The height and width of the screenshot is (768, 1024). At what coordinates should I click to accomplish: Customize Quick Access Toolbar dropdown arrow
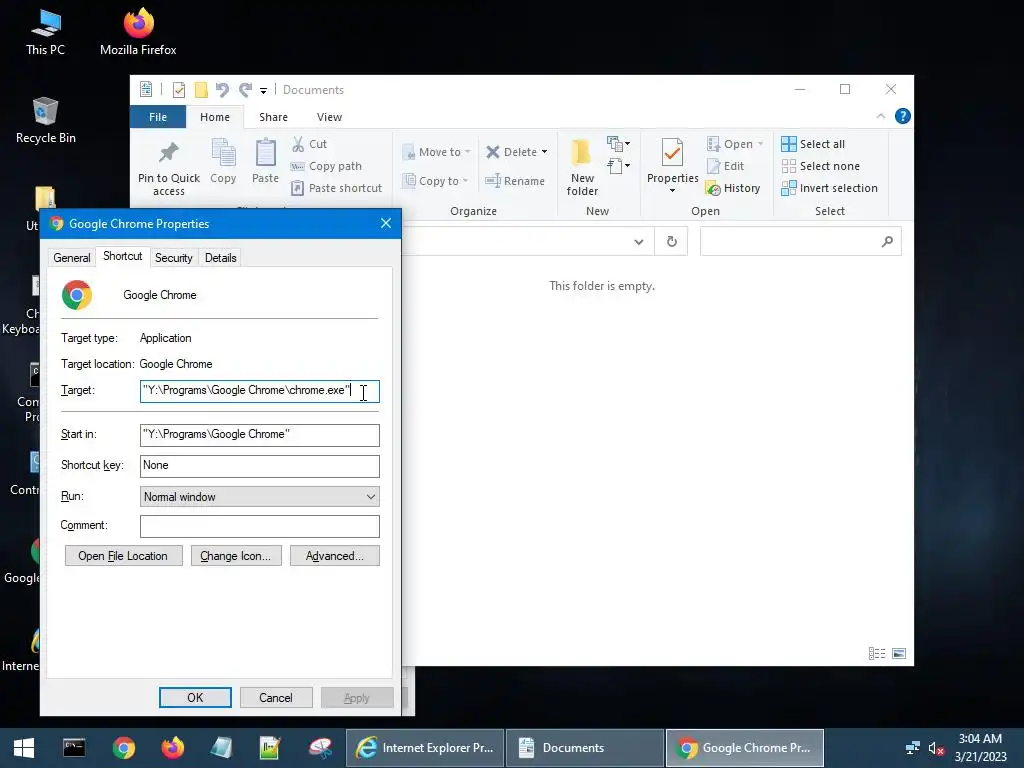(x=263, y=90)
